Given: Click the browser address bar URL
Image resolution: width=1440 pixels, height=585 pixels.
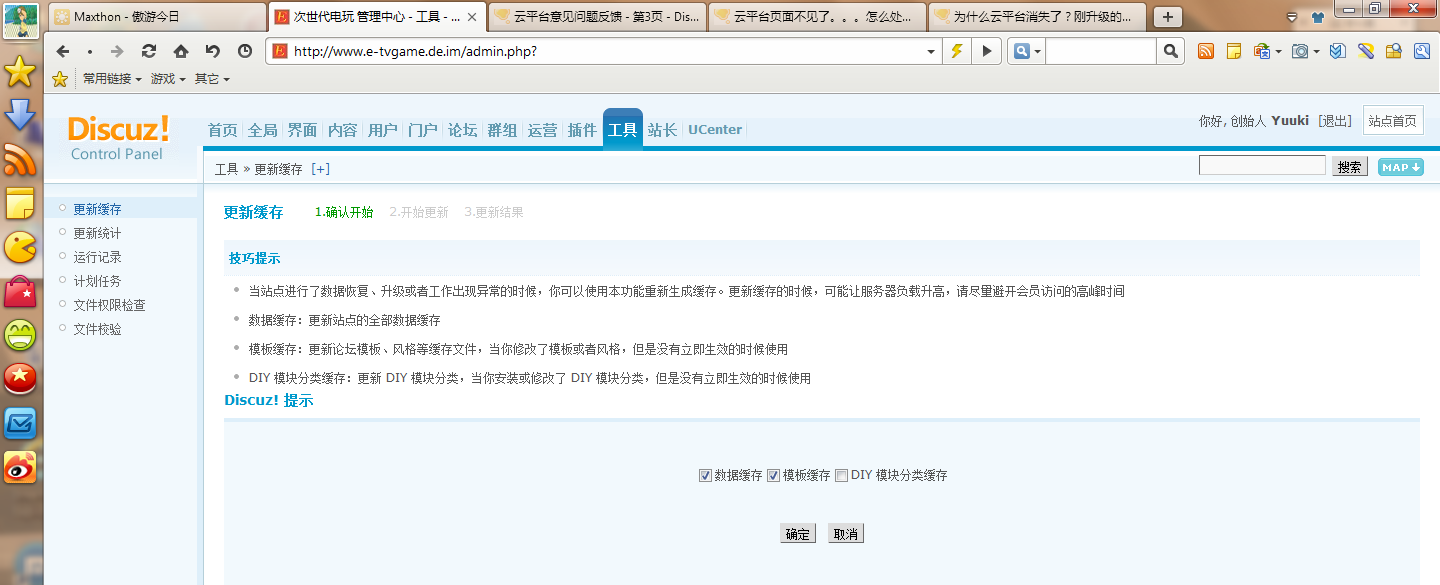Looking at the screenshot, I should (415, 51).
